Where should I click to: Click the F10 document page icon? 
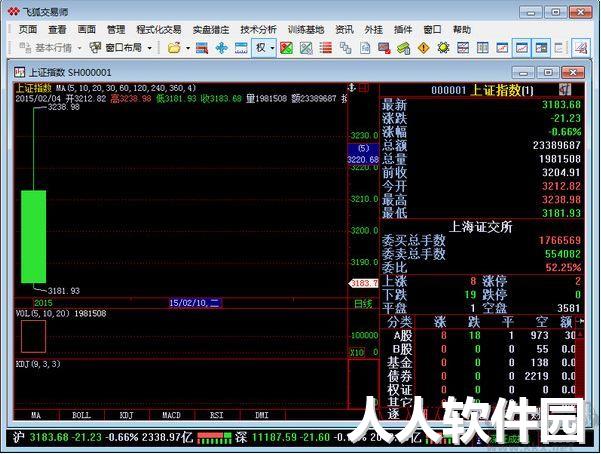tap(365, 48)
